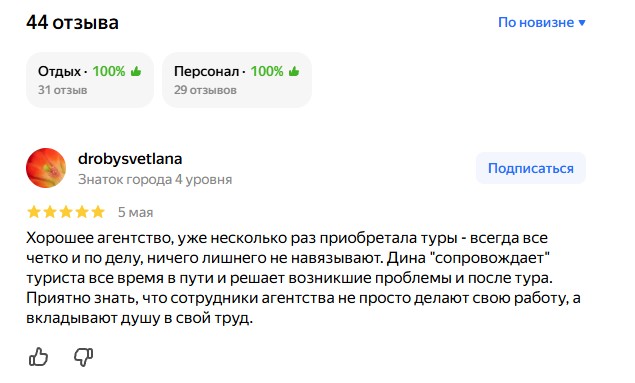635x383 pixels.
Task: Click the 5 мая review date
Action: [135, 212]
